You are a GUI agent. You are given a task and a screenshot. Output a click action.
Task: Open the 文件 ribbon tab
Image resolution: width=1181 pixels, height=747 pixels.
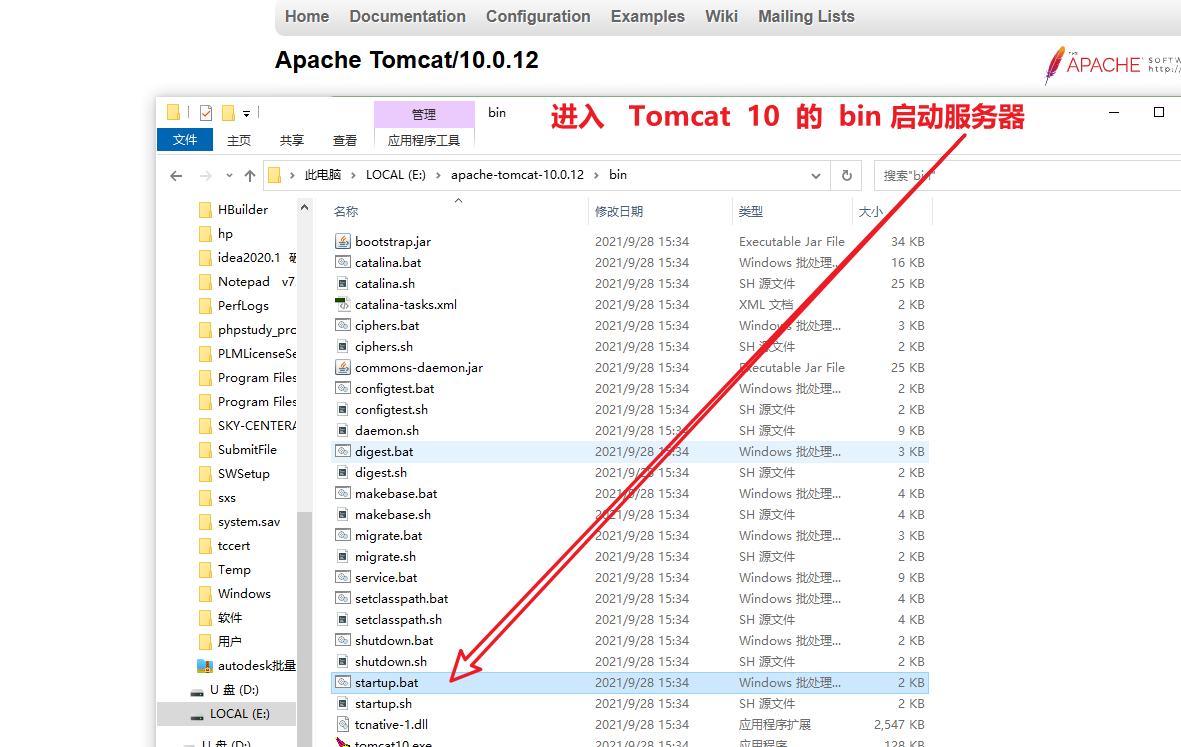point(185,140)
